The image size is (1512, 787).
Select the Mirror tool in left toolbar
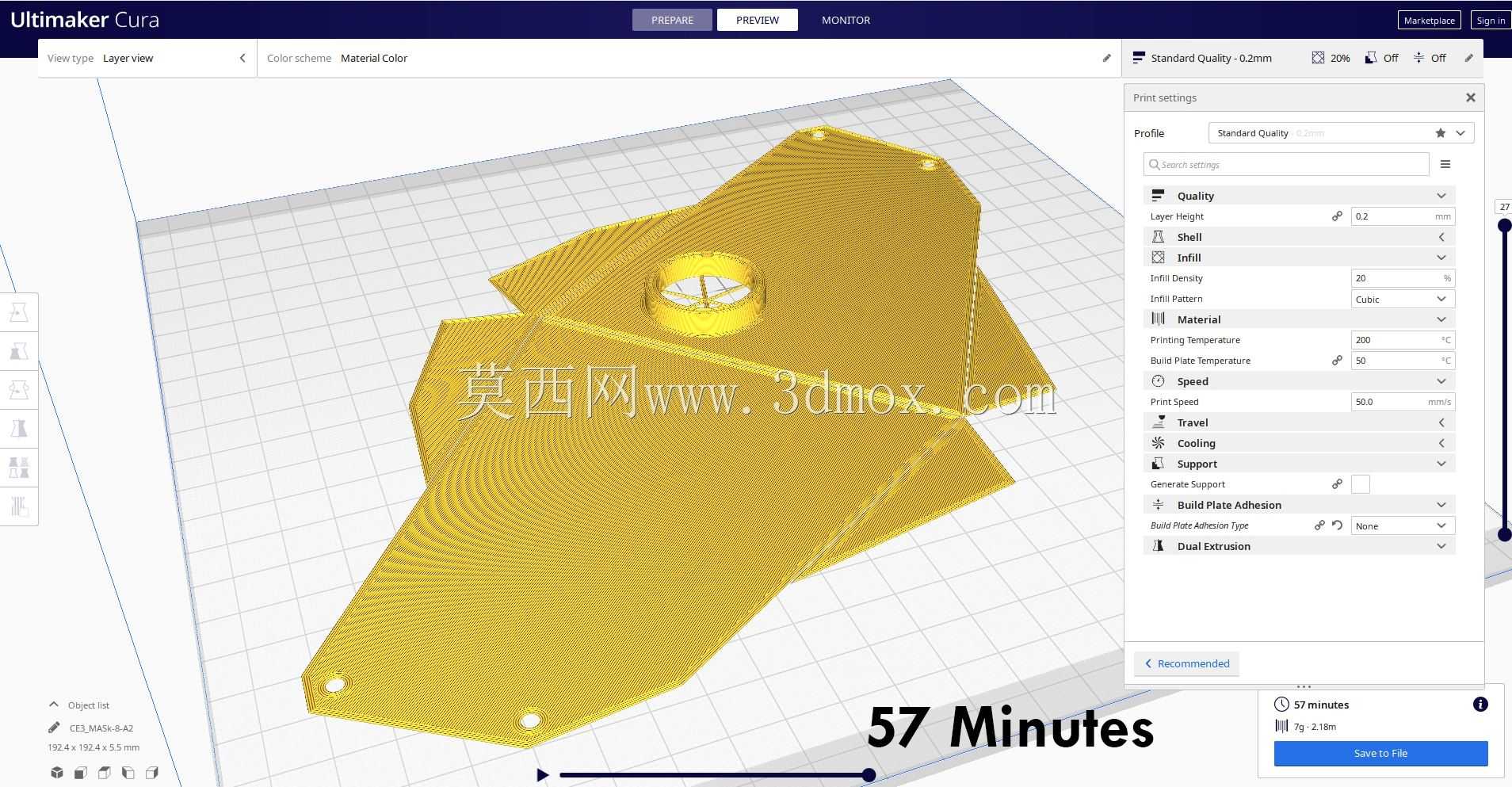19,429
